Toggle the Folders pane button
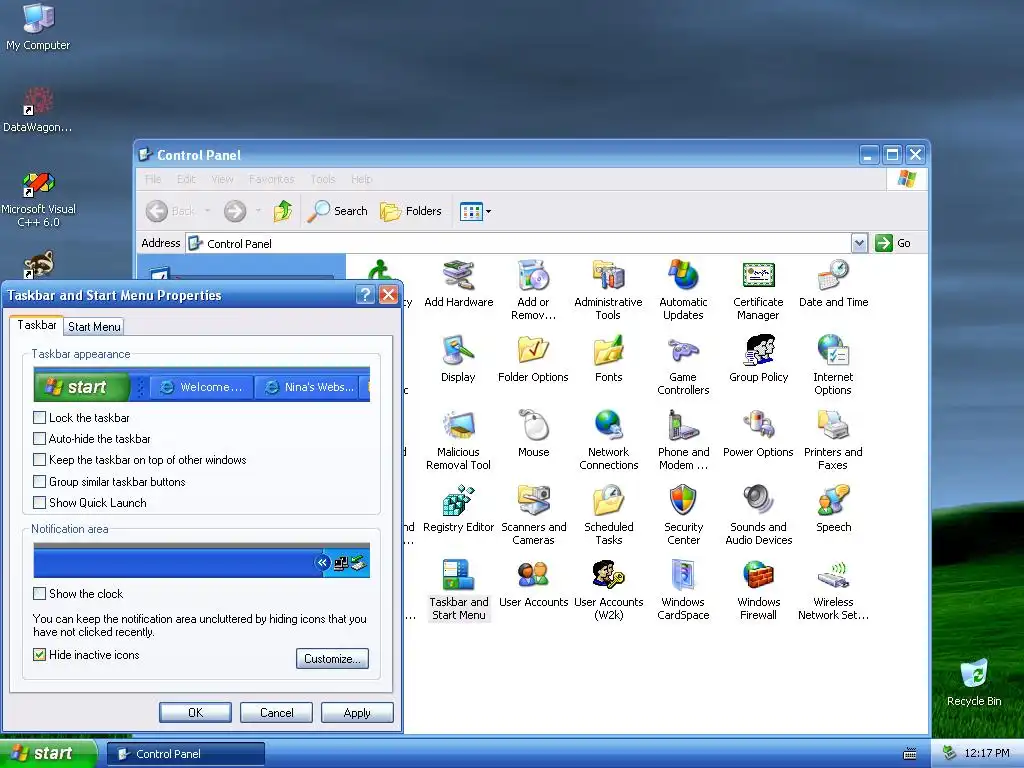The image size is (1024, 768). point(411,211)
